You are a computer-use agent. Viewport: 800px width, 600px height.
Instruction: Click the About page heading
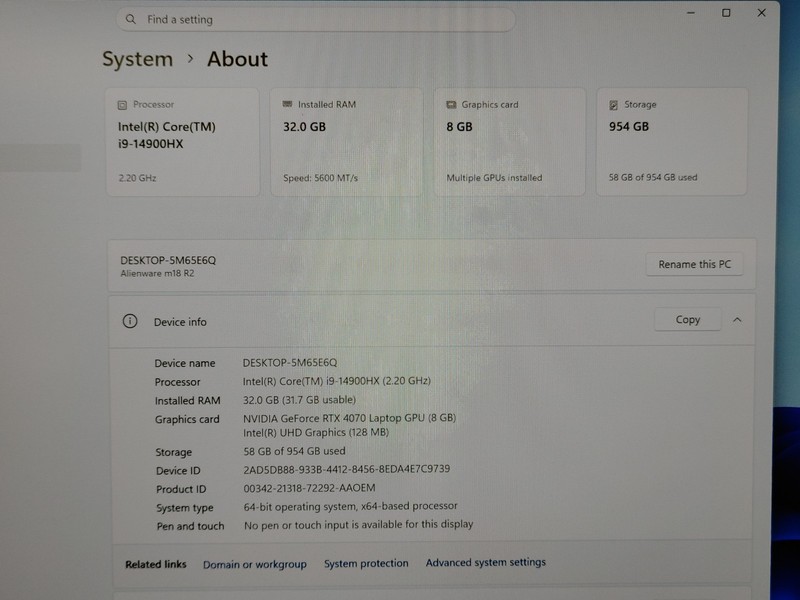click(x=237, y=59)
